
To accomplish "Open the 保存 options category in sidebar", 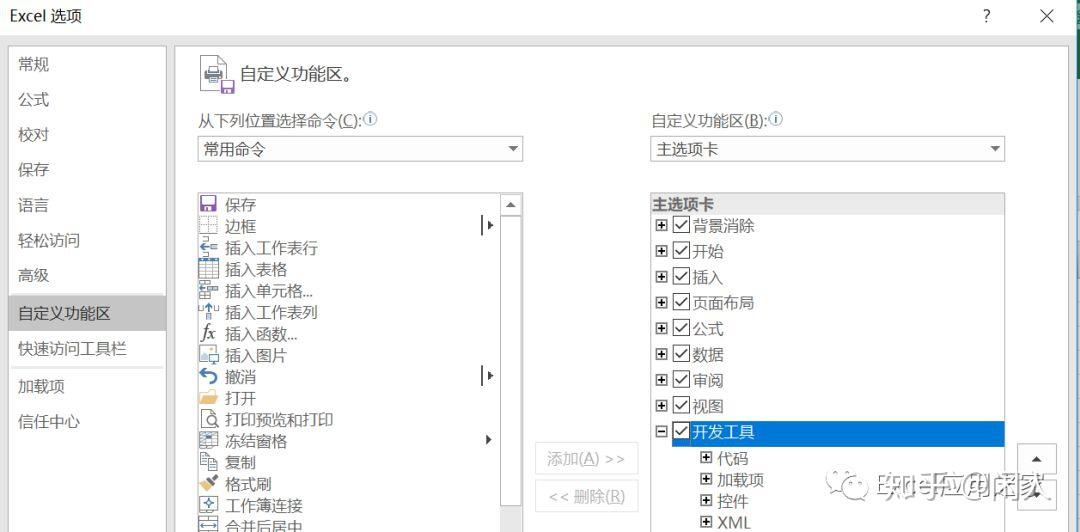I will click(87, 170).
